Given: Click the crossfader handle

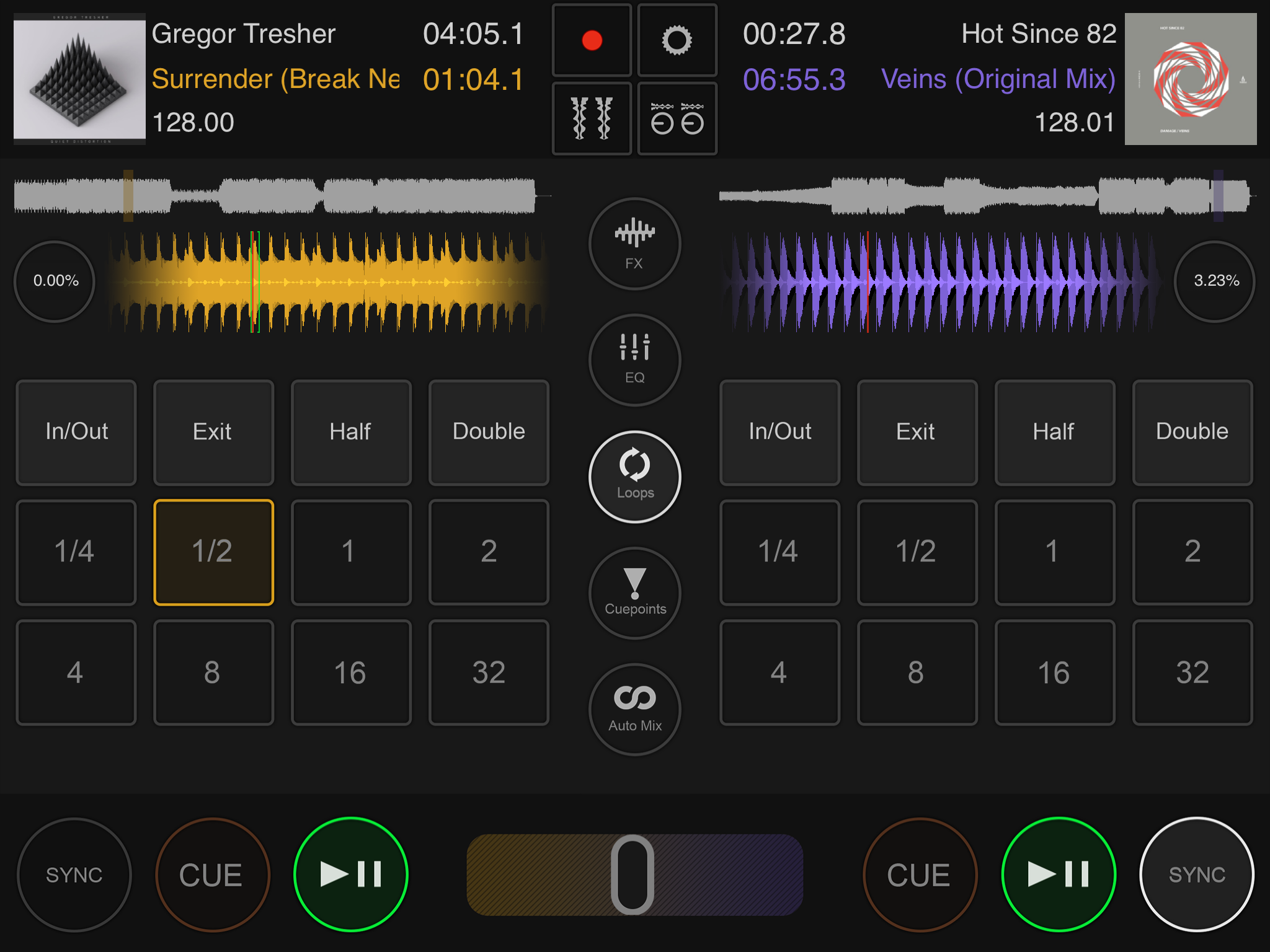Looking at the screenshot, I should coord(632,875).
